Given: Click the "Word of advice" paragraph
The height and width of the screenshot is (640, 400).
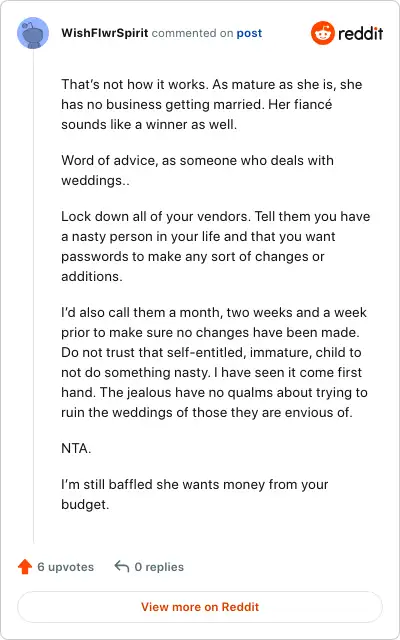Looking at the screenshot, I should point(198,170).
